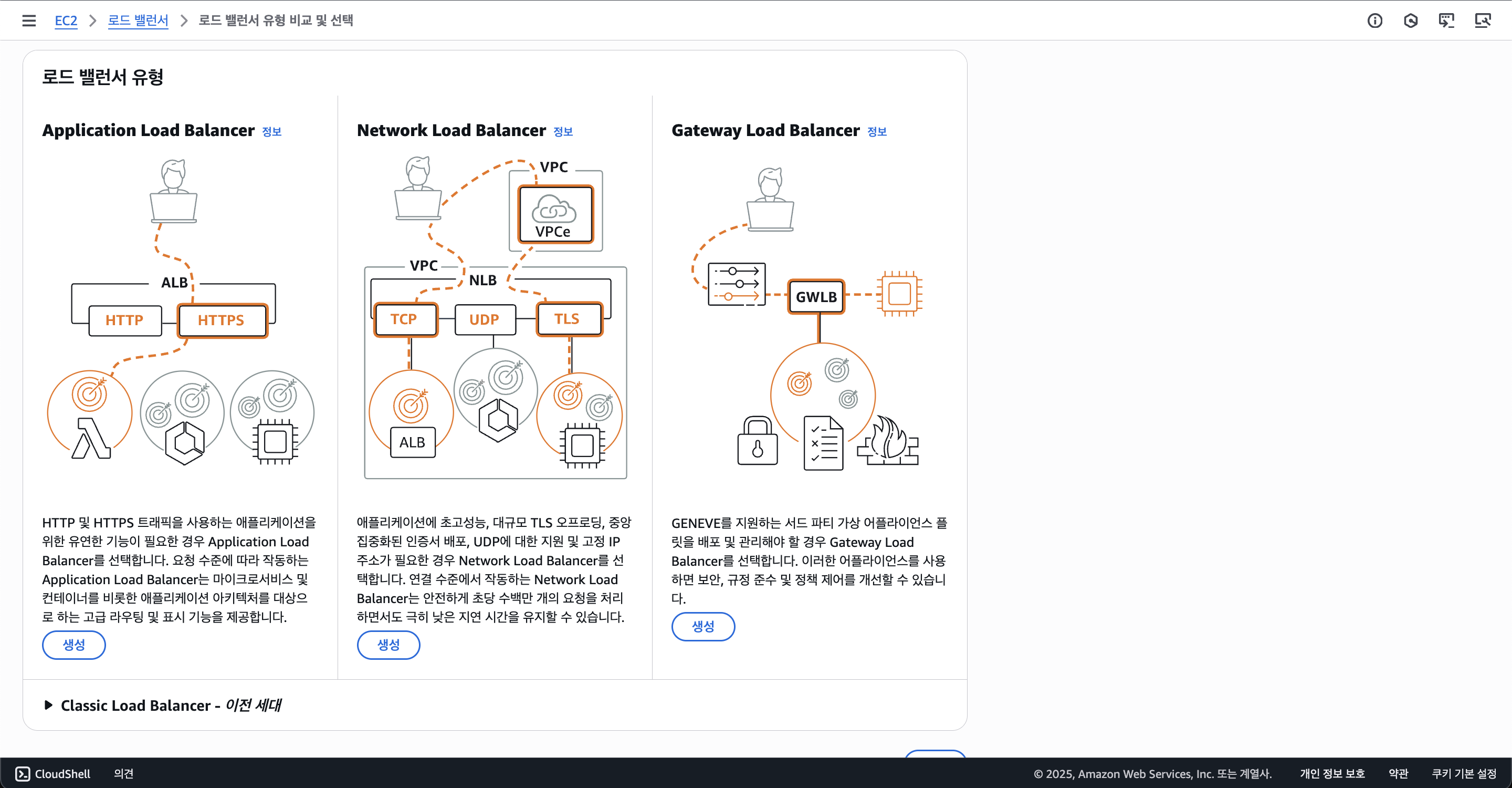Open the hamburger navigation menu
The width and height of the screenshot is (1512, 788).
click(x=29, y=20)
